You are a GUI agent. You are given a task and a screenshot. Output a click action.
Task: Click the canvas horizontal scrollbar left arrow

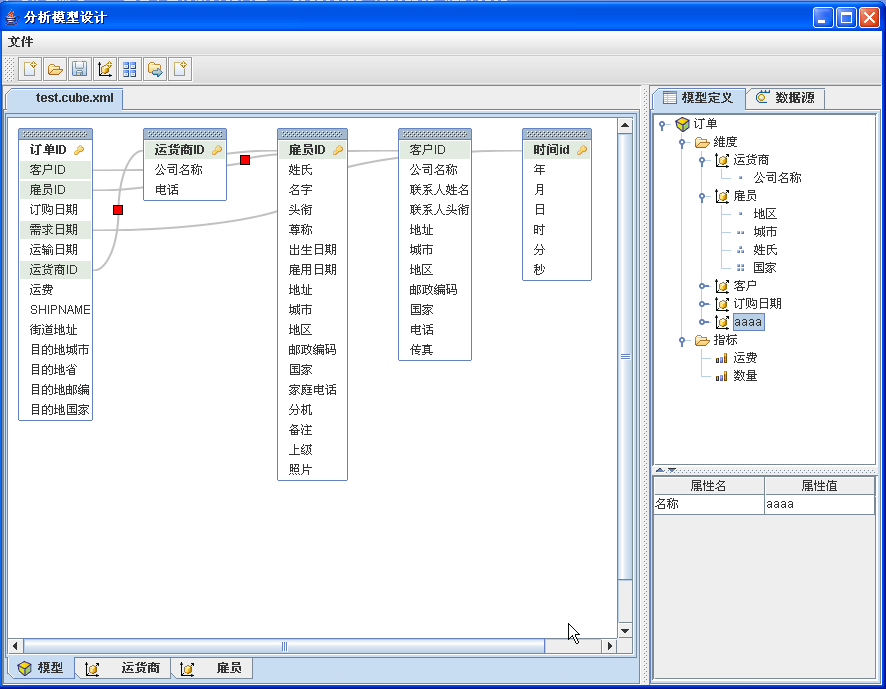(15, 645)
